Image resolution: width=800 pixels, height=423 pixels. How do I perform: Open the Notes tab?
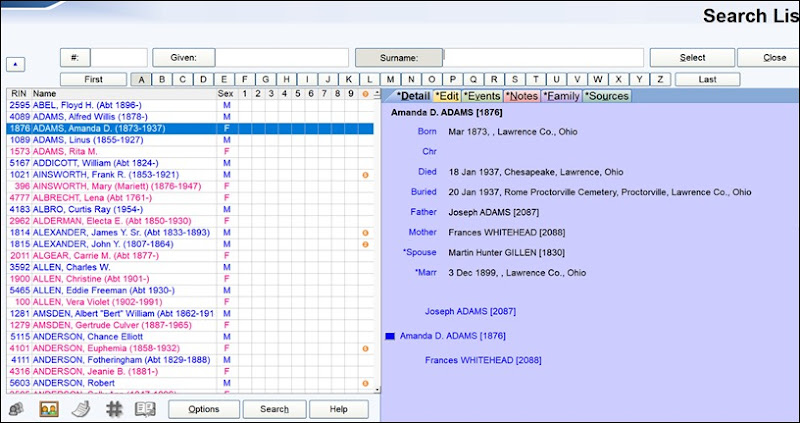(522, 96)
